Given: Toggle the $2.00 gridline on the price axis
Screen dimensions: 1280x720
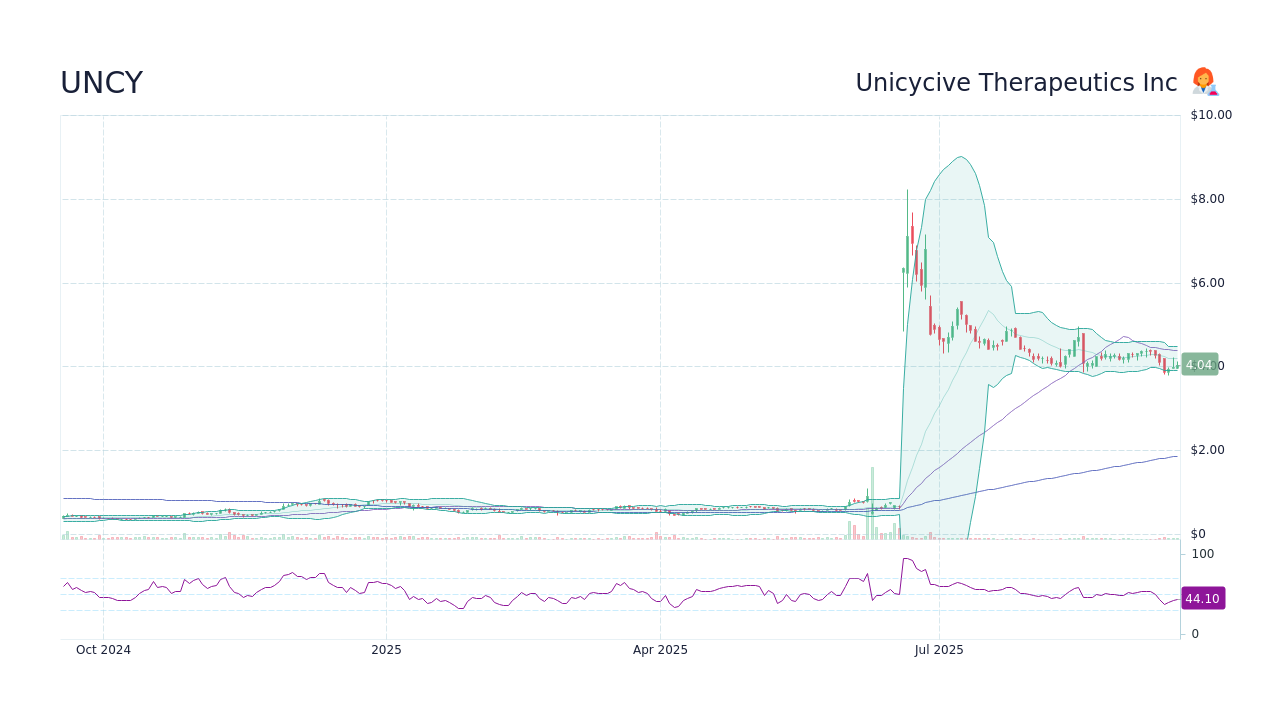Looking at the screenshot, I should [x=1209, y=450].
